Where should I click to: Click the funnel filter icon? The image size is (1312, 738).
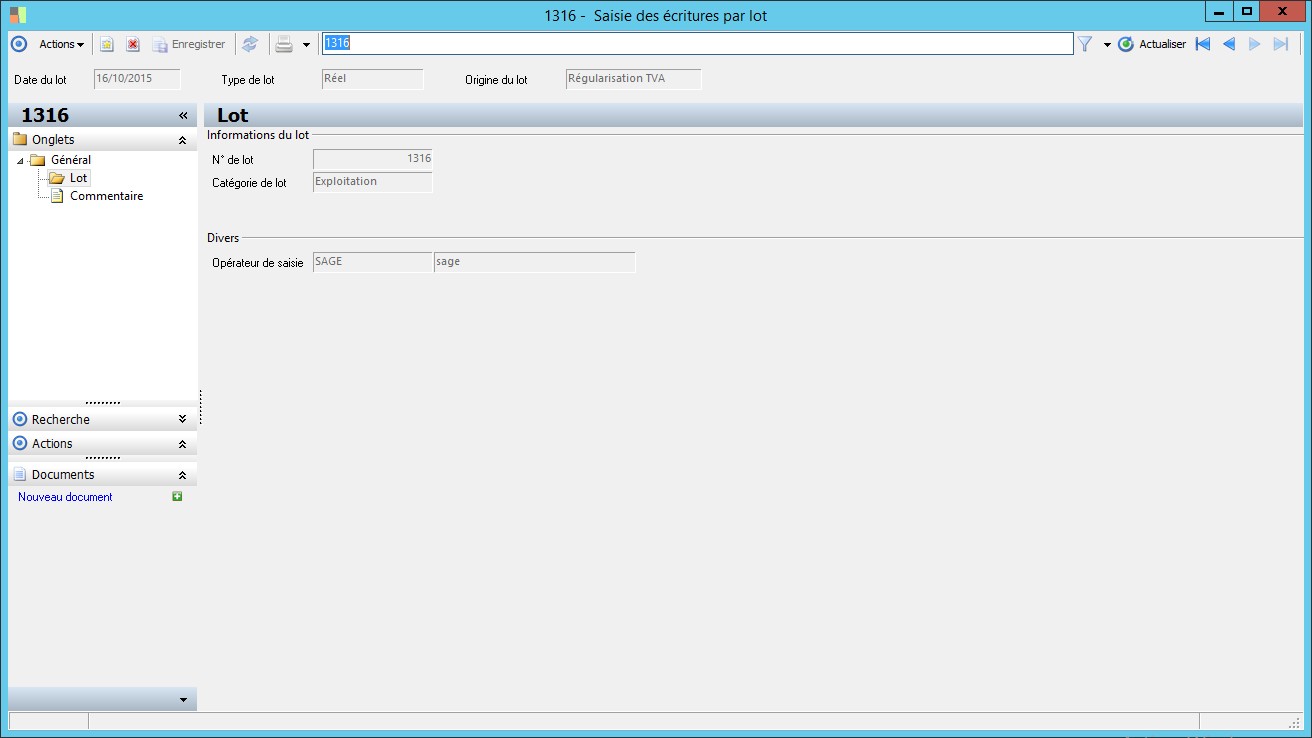point(1085,44)
